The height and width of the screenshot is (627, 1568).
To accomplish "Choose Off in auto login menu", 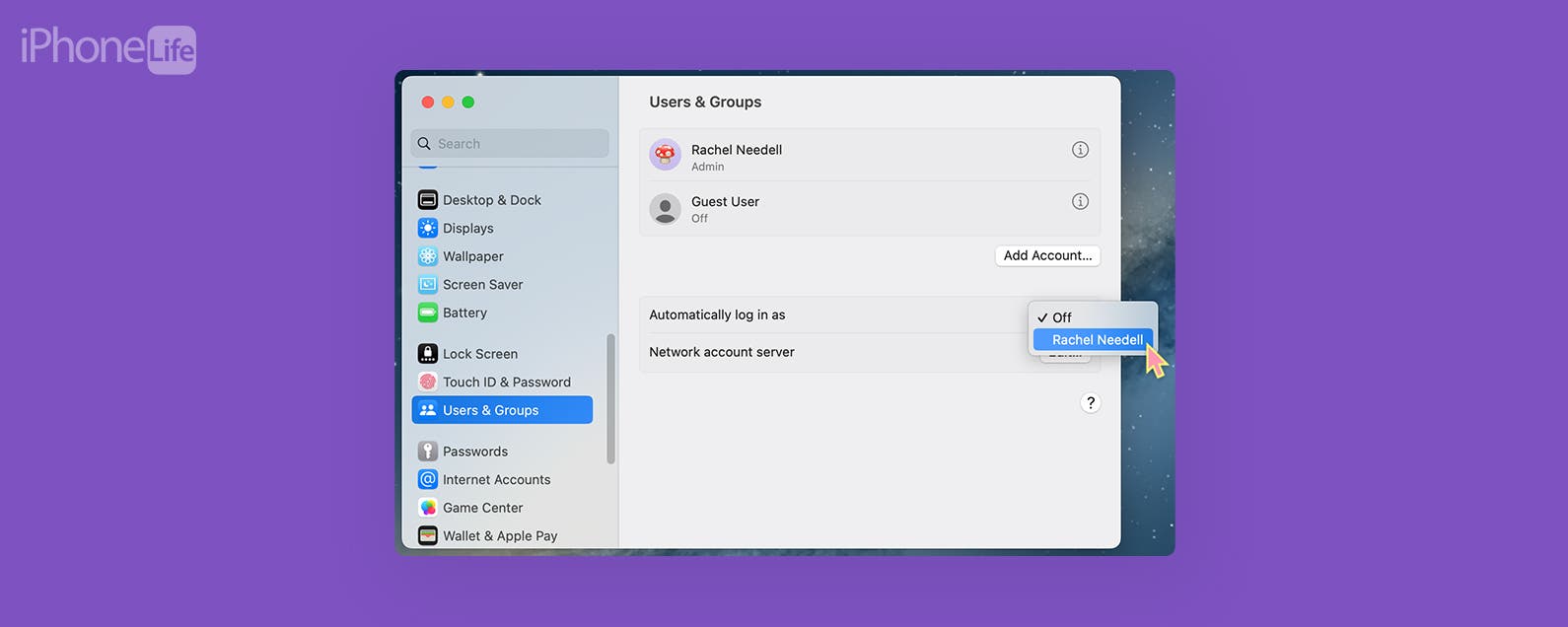I will pyautogui.click(x=1061, y=317).
